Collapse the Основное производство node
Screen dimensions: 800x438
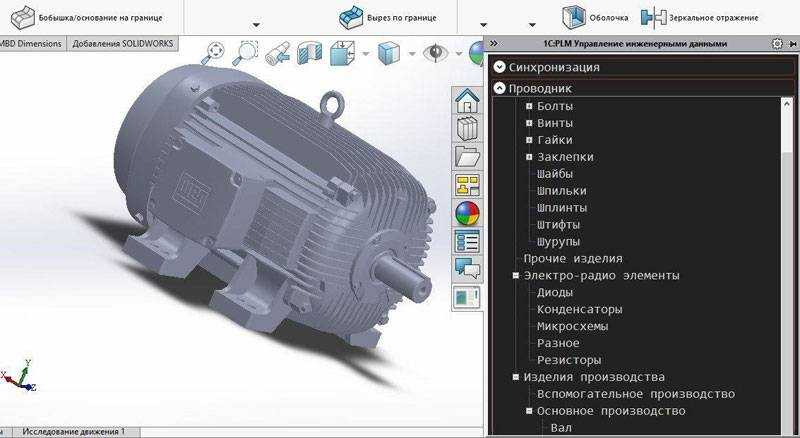tap(529, 411)
